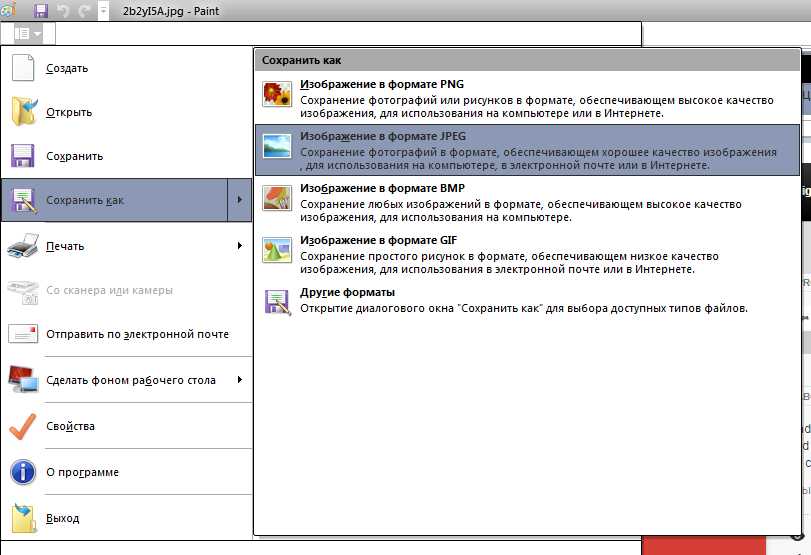Choose the Создать menu item
The height and width of the screenshot is (555, 811).
tap(126, 68)
